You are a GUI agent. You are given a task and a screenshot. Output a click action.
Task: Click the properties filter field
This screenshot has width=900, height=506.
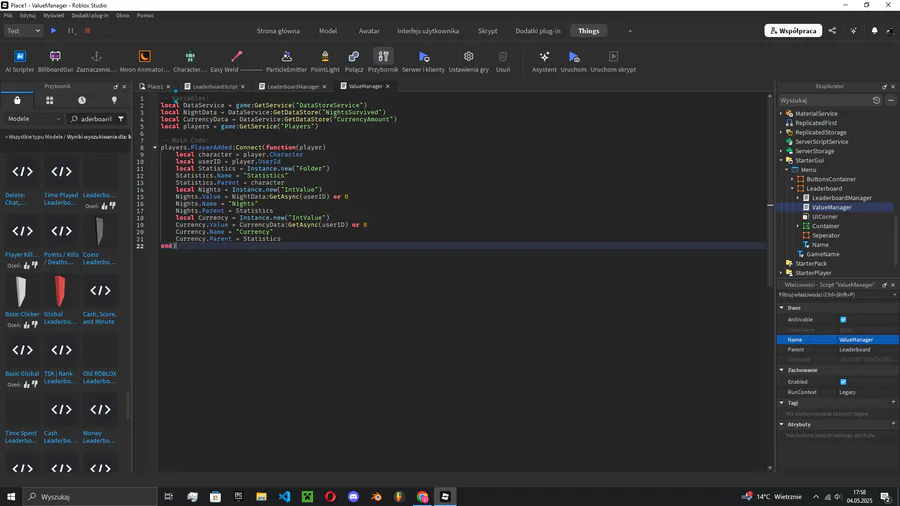(x=835, y=295)
